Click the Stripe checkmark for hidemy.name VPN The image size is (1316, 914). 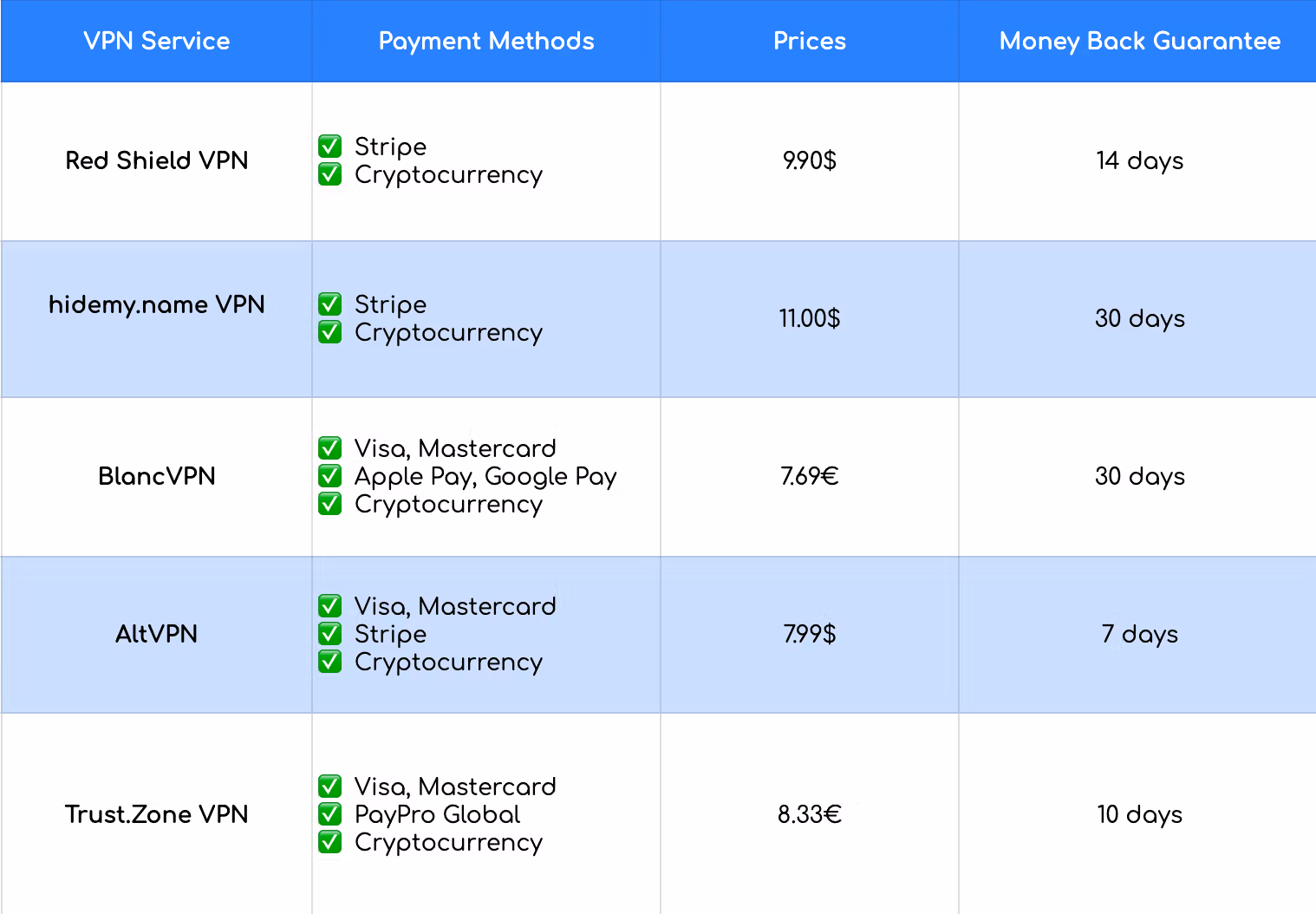[x=329, y=304]
